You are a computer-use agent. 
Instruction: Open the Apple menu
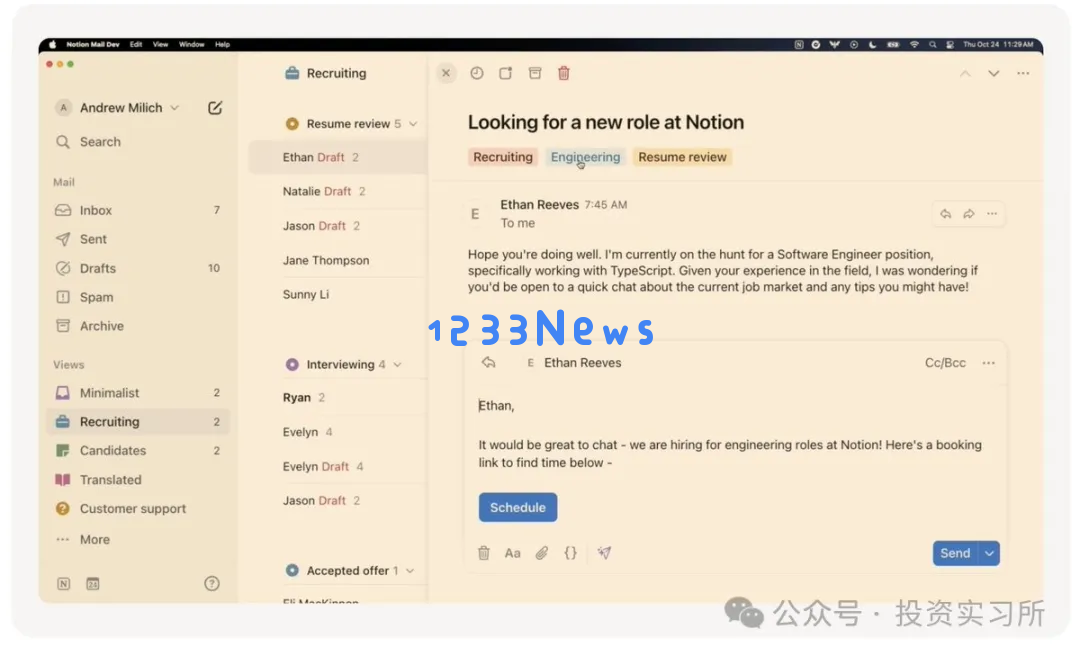tap(52, 44)
